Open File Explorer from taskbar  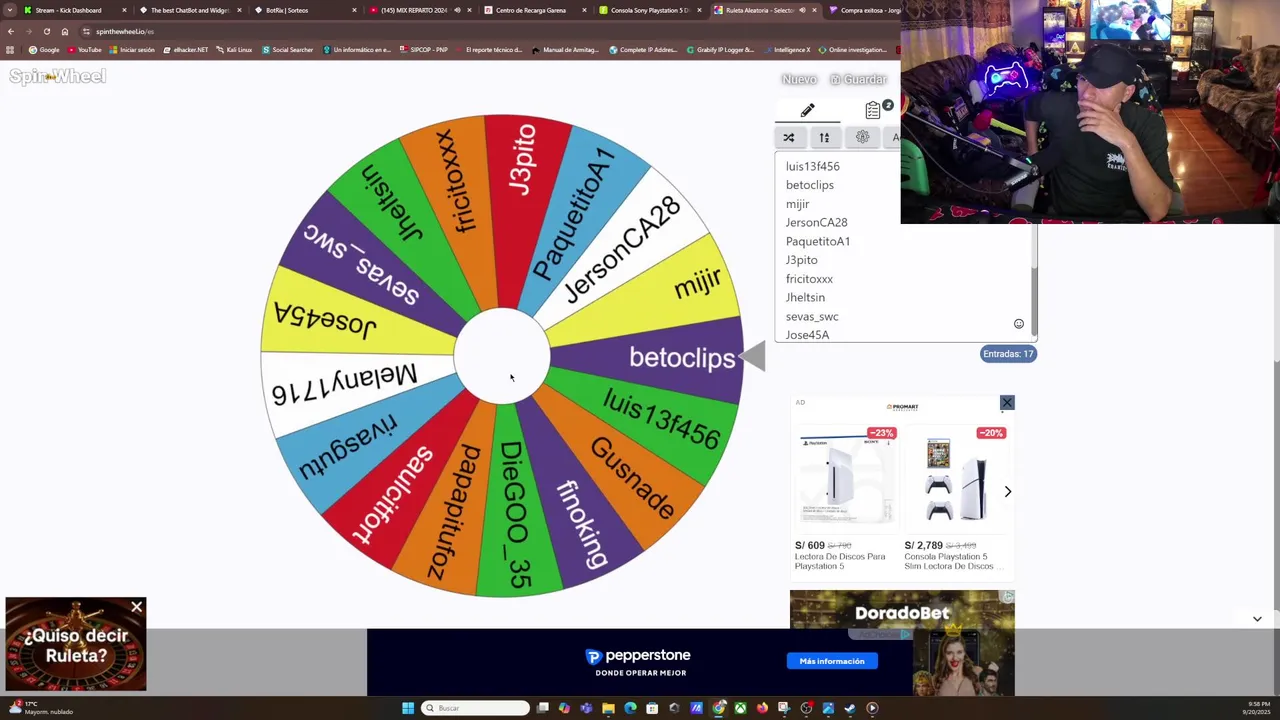tap(608, 708)
